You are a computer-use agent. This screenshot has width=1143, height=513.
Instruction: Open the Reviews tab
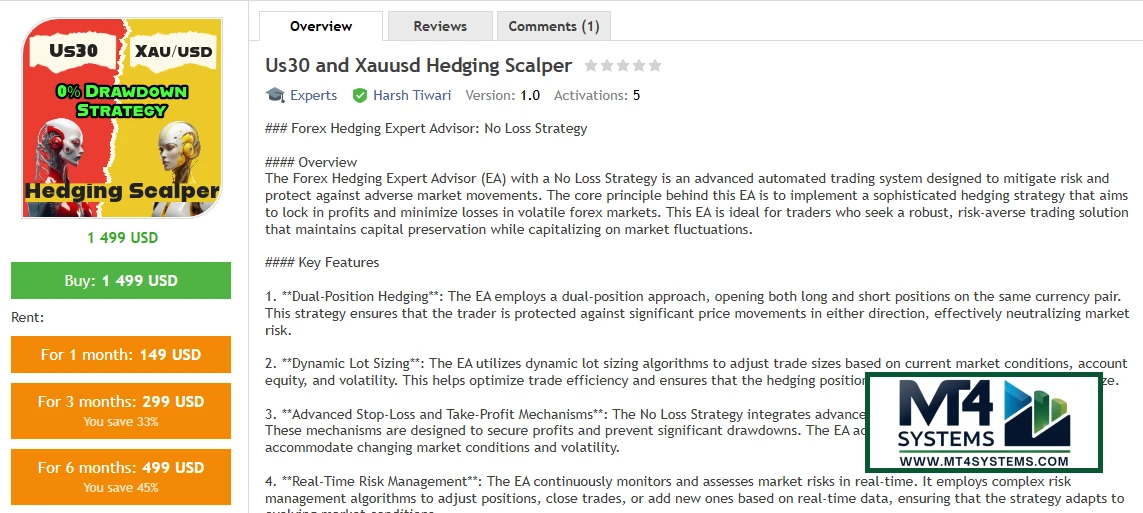(440, 26)
